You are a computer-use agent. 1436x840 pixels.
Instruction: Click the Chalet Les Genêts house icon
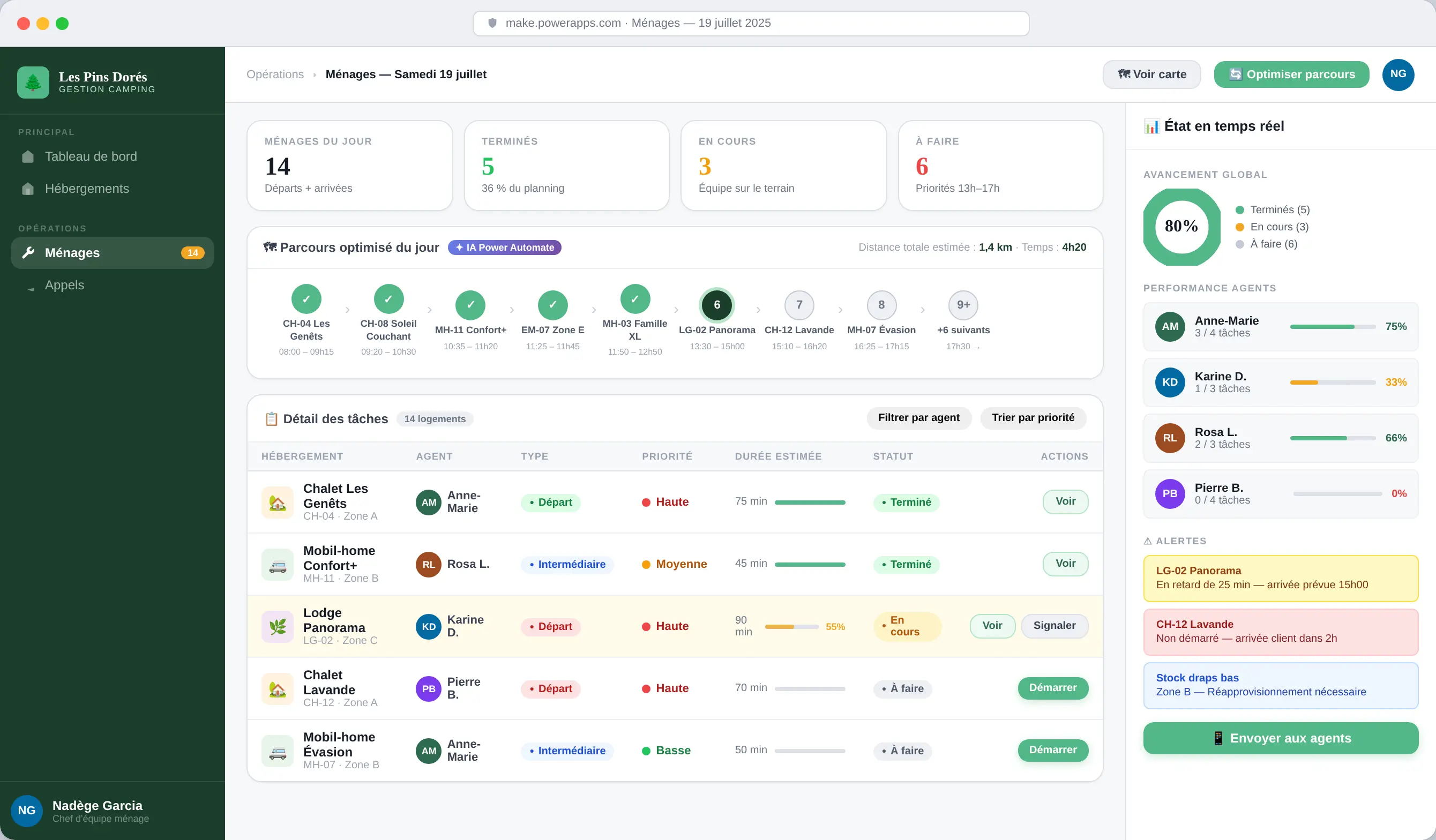pyautogui.click(x=278, y=502)
